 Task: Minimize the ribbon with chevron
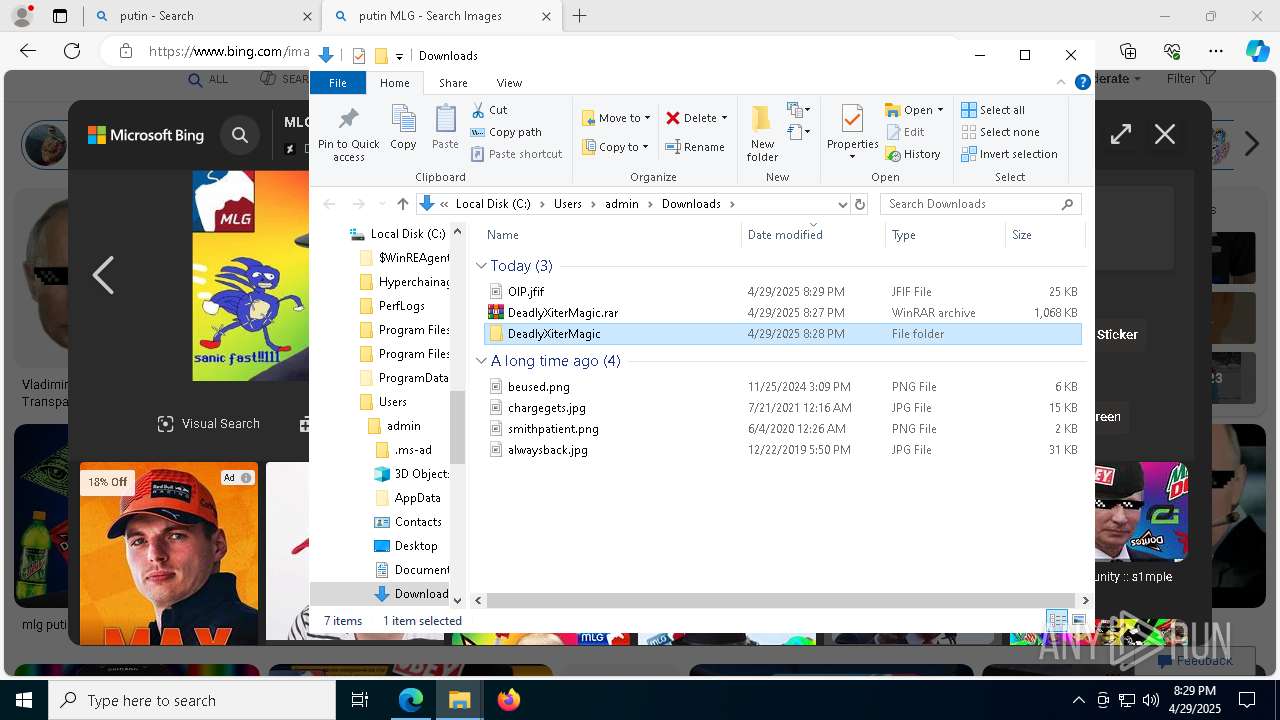pos(1061,83)
